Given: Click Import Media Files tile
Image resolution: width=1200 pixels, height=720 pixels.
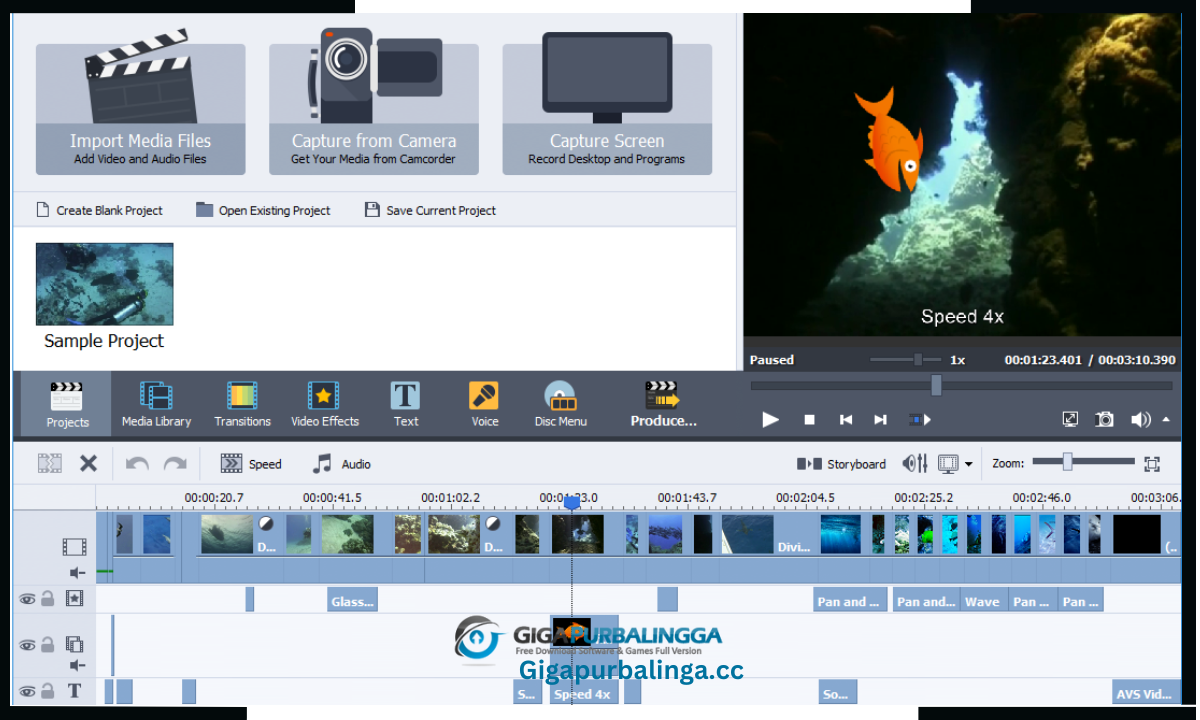Looking at the screenshot, I should (140, 109).
